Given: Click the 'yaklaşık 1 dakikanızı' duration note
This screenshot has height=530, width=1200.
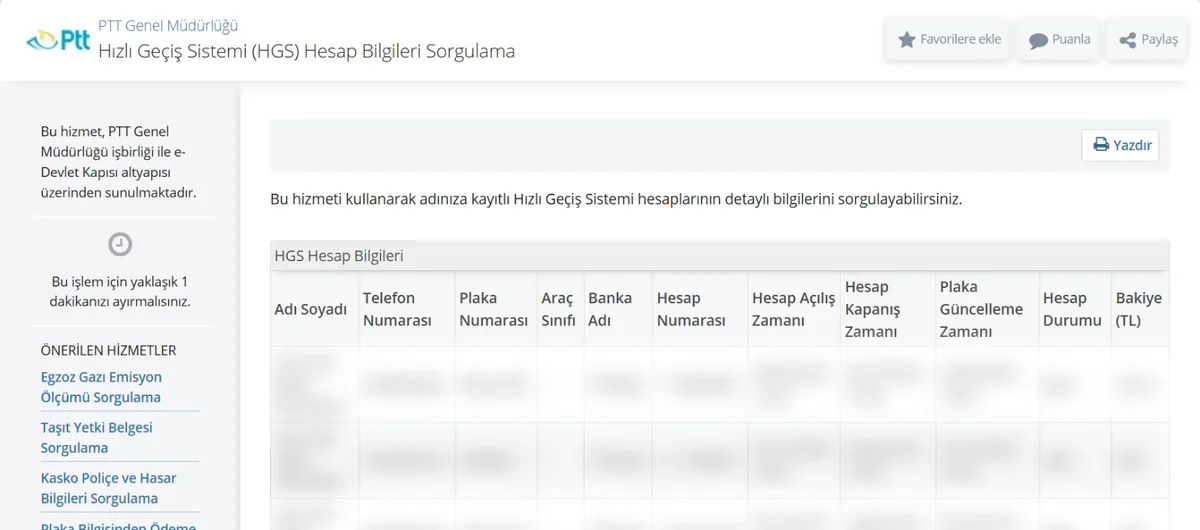Looking at the screenshot, I should tap(120, 291).
